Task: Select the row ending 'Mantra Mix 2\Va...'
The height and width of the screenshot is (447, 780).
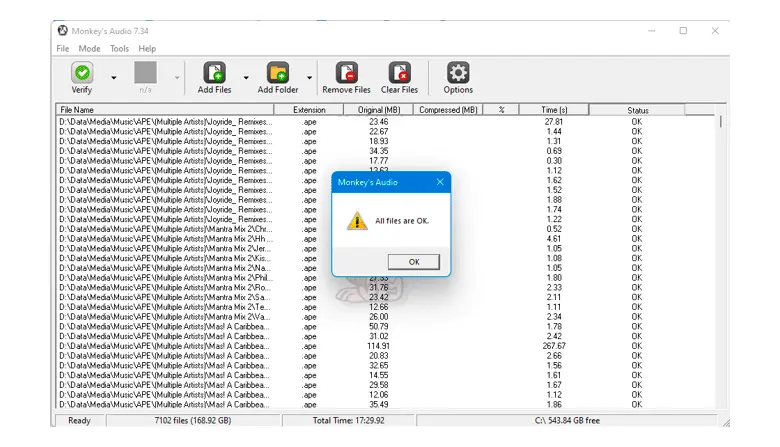Action: coord(386,316)
